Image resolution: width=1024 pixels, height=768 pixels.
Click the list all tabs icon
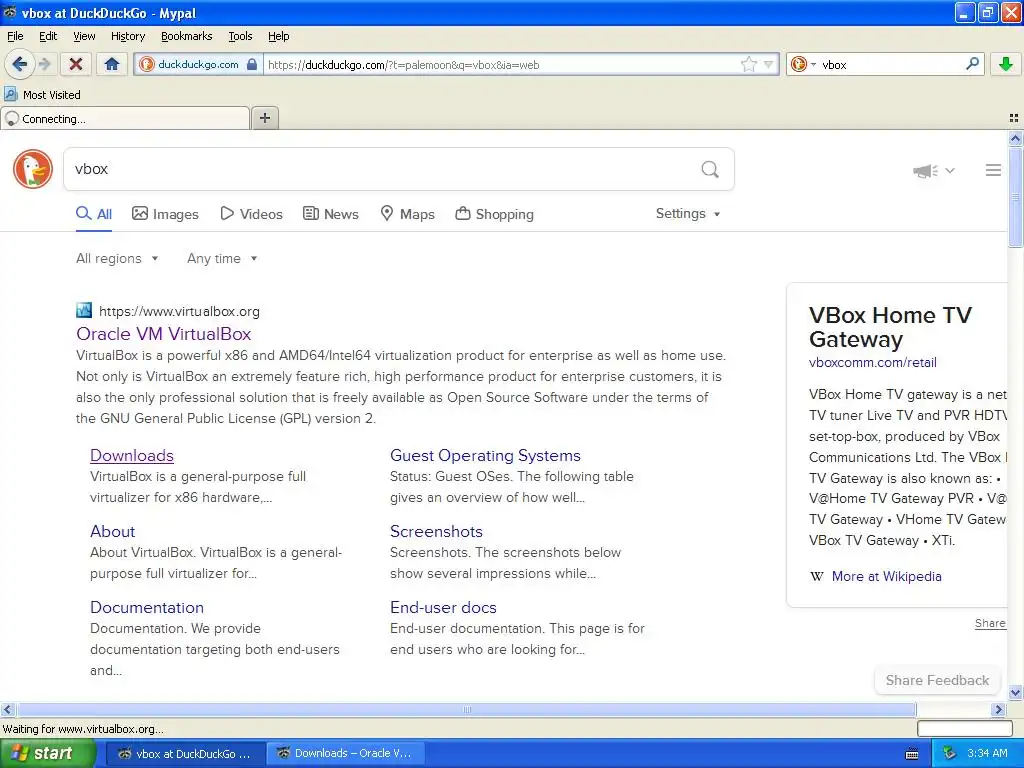coord(1014,118)
